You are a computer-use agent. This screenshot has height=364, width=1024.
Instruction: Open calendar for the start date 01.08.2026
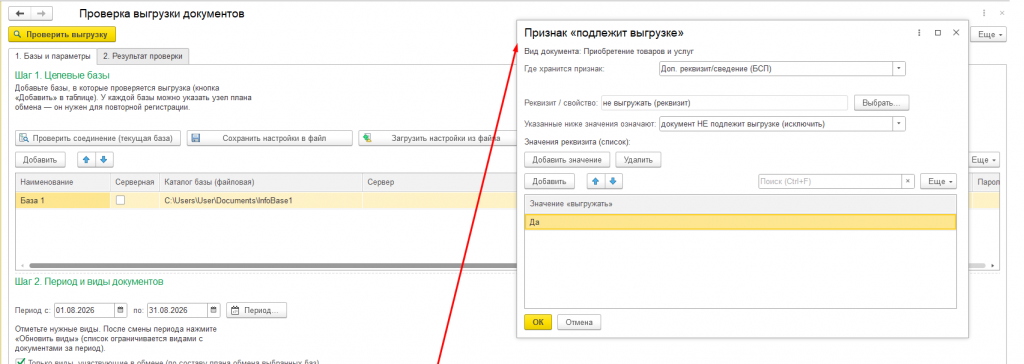pyautogui.click(x=121, y=310)
